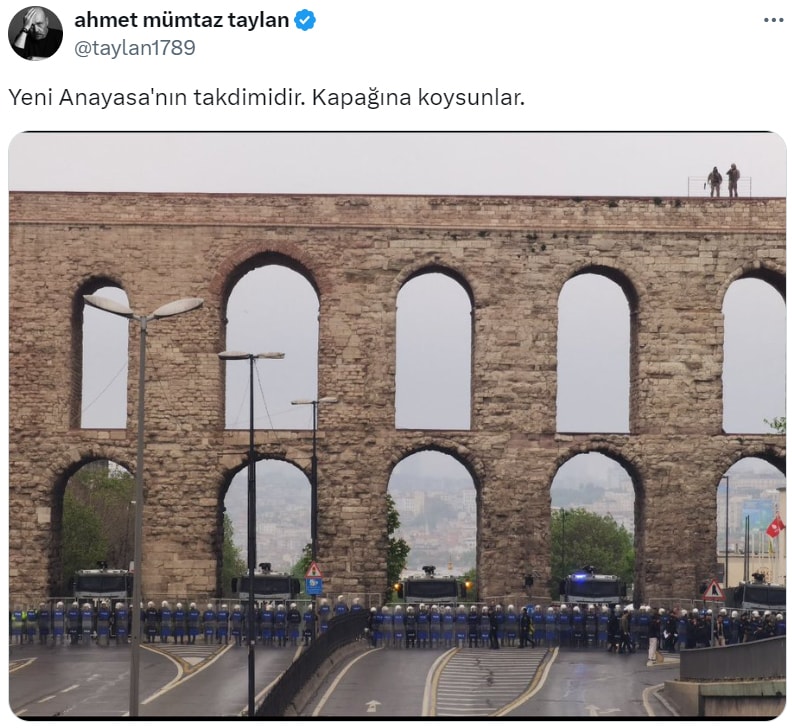Click the blue verified badge
This screenshot has height=728, width=792.
coord(305,20)
